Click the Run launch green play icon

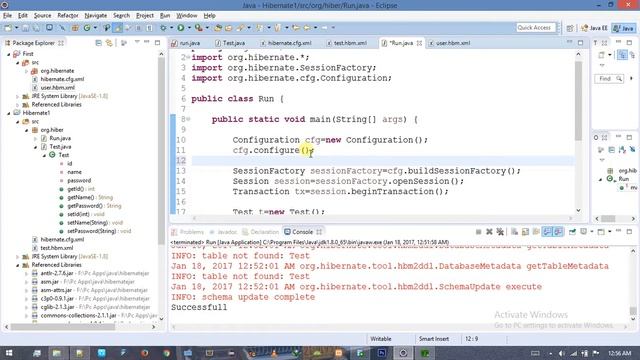180,28
